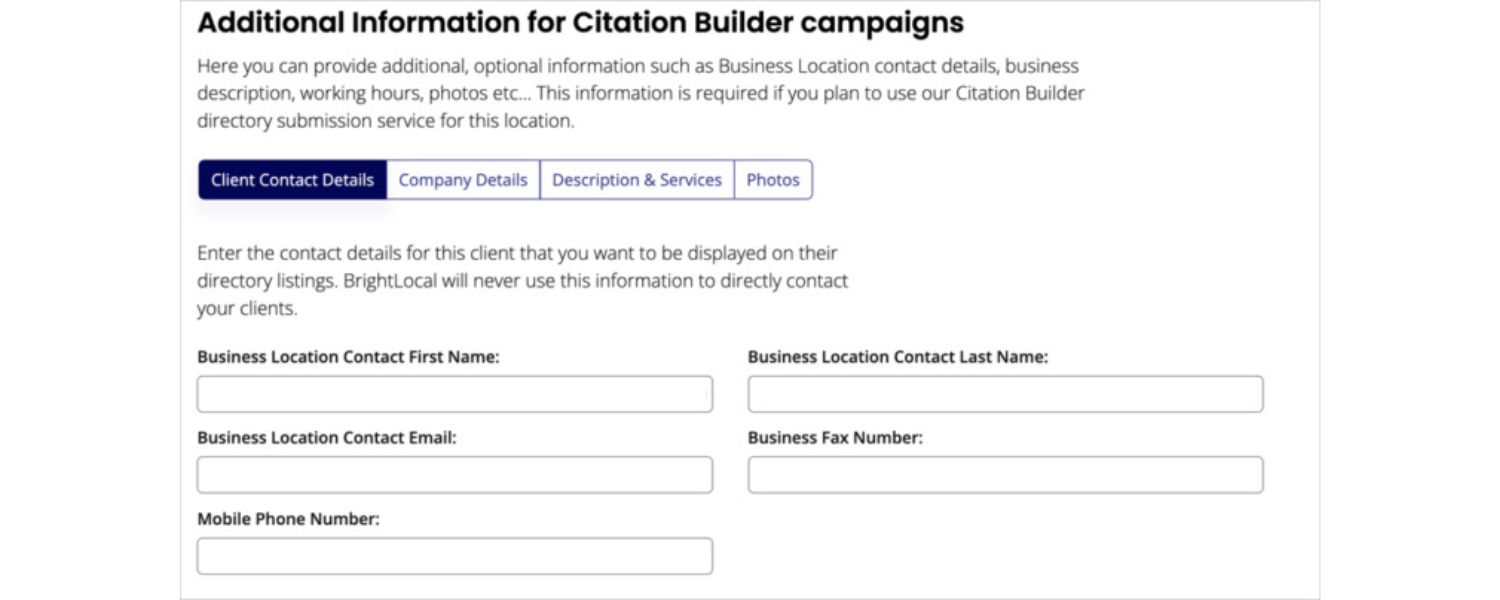Click the Business Location Contact Last Name label
This screenshot has width=1500, height=600.
pos(898,356)
